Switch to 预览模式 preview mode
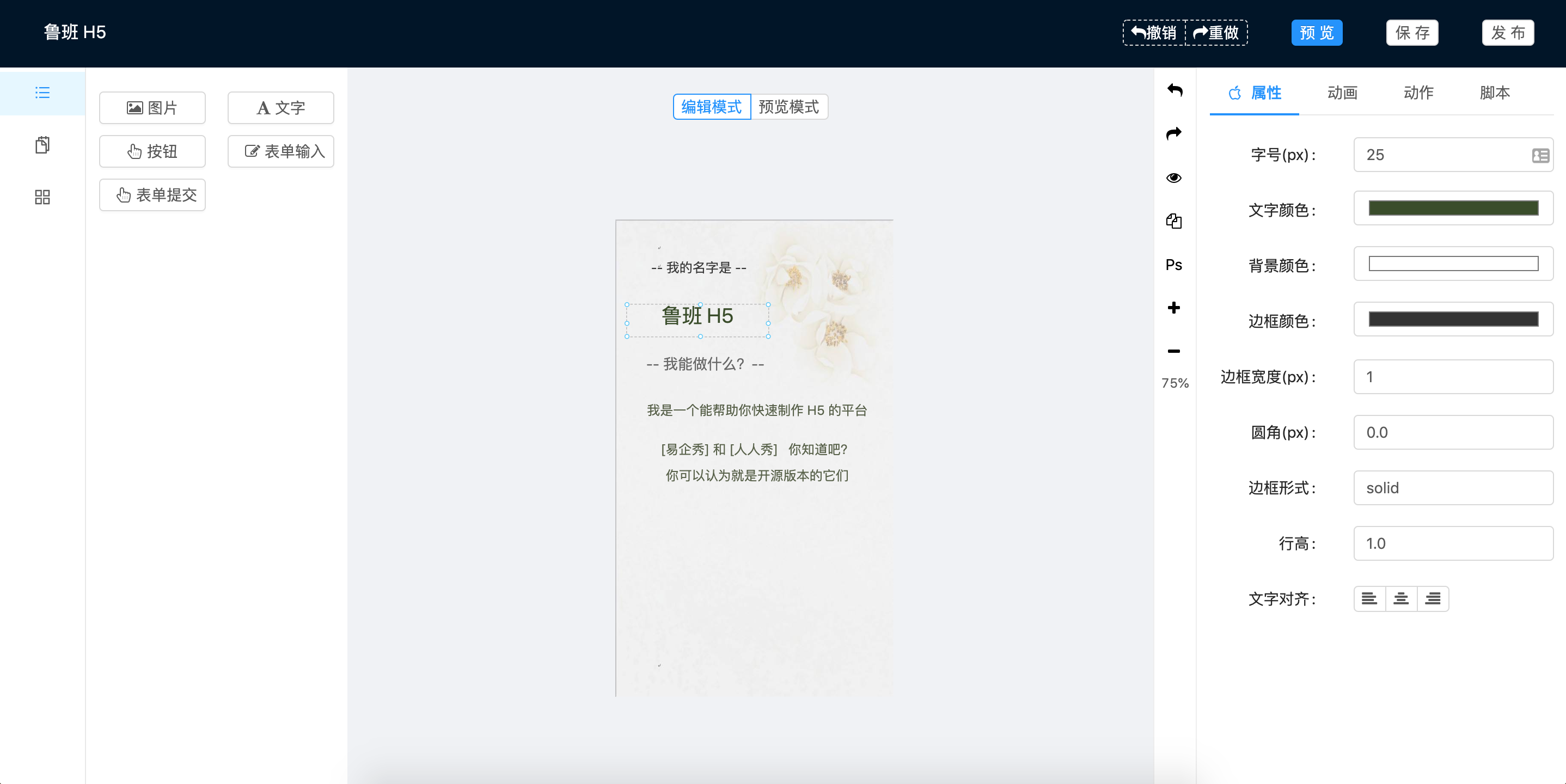The image size is (1566, 784). click(788, 107)
